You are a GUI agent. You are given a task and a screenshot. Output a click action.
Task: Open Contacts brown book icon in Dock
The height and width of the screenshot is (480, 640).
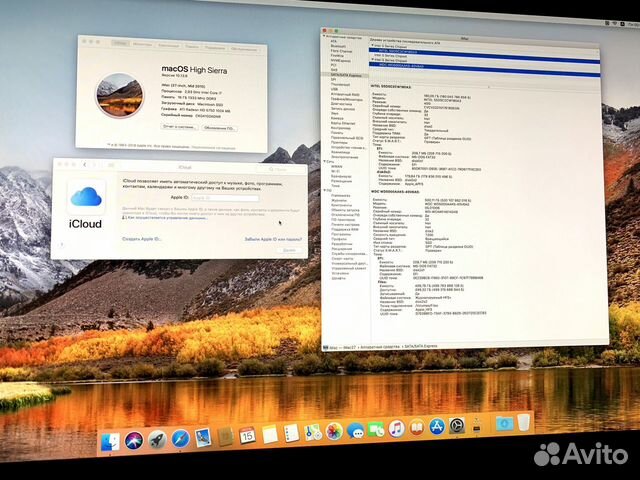pos(225,436)
